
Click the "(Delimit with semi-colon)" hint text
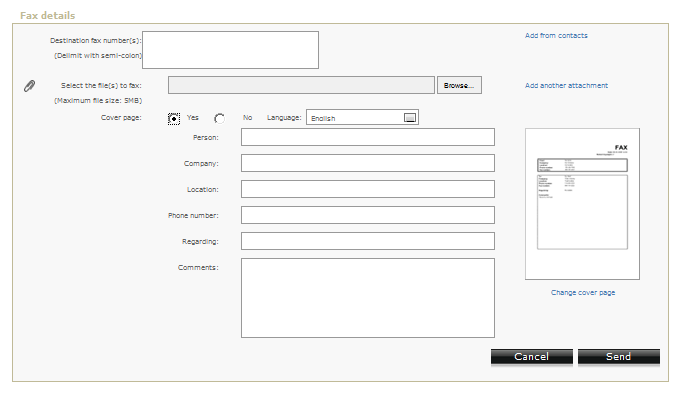tap(98, 55)
